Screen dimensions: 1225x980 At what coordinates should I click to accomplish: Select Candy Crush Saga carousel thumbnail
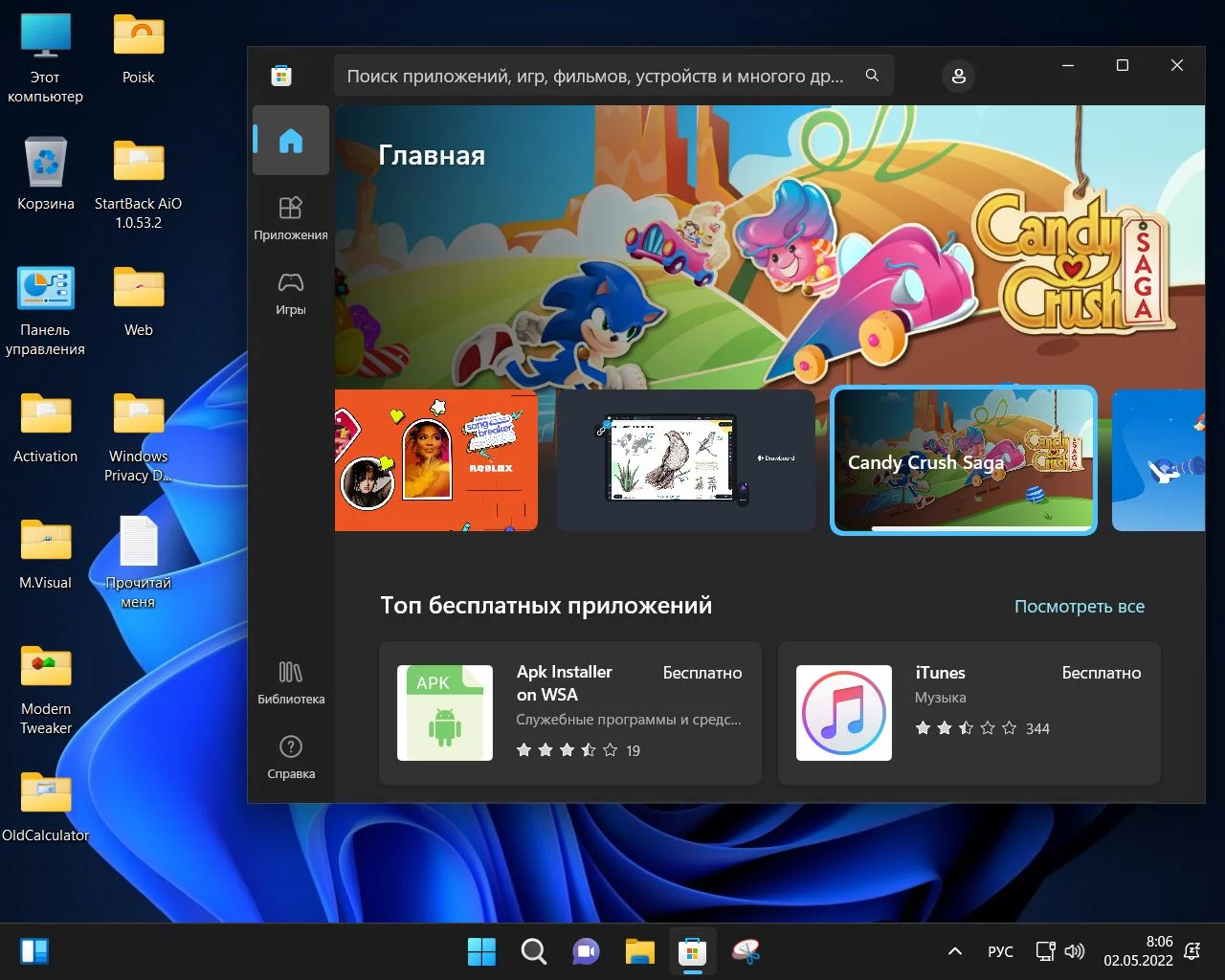pyautogui.click(x=963, y=460)
